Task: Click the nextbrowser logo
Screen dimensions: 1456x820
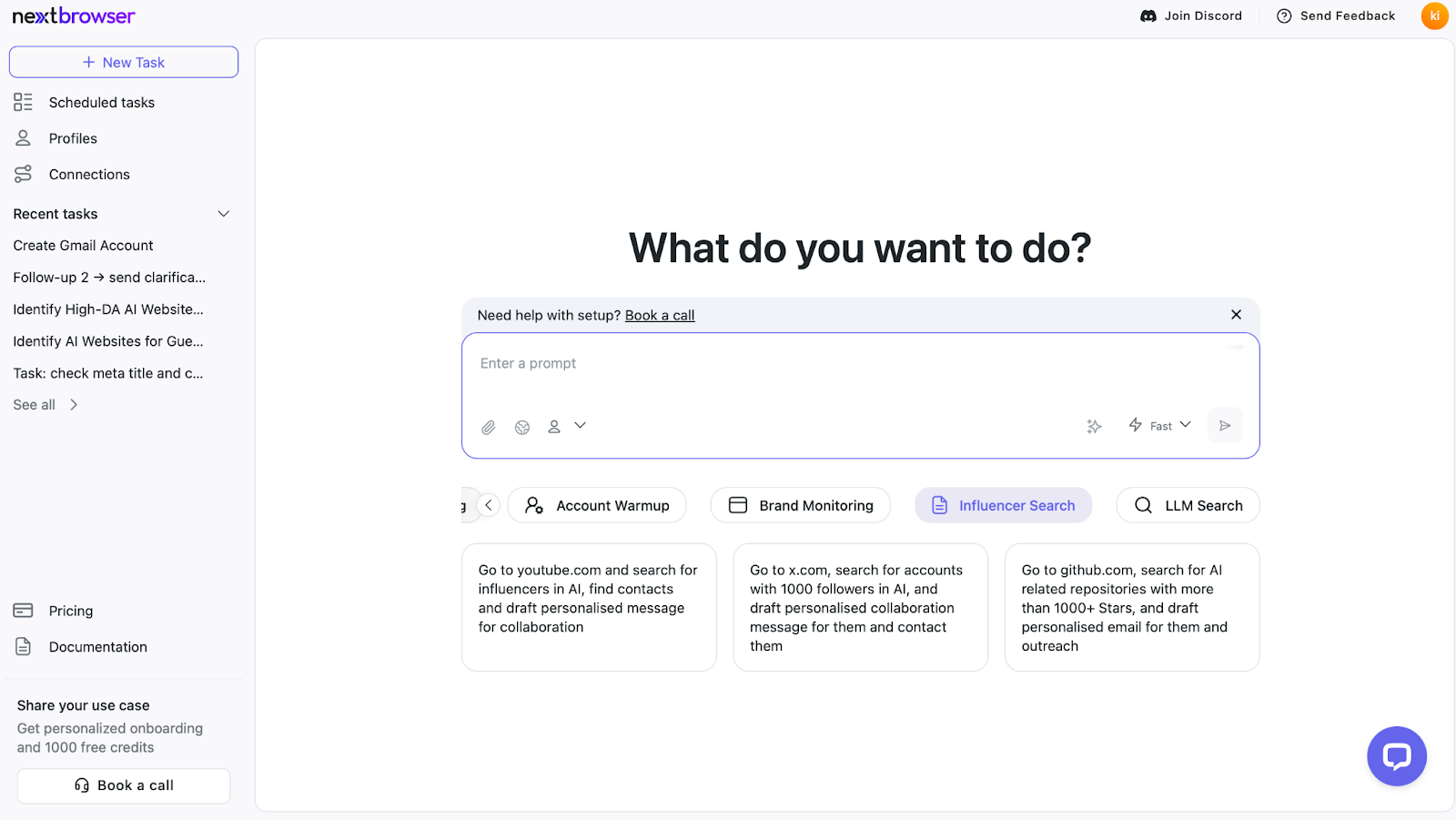Action: tap(74, 15)
